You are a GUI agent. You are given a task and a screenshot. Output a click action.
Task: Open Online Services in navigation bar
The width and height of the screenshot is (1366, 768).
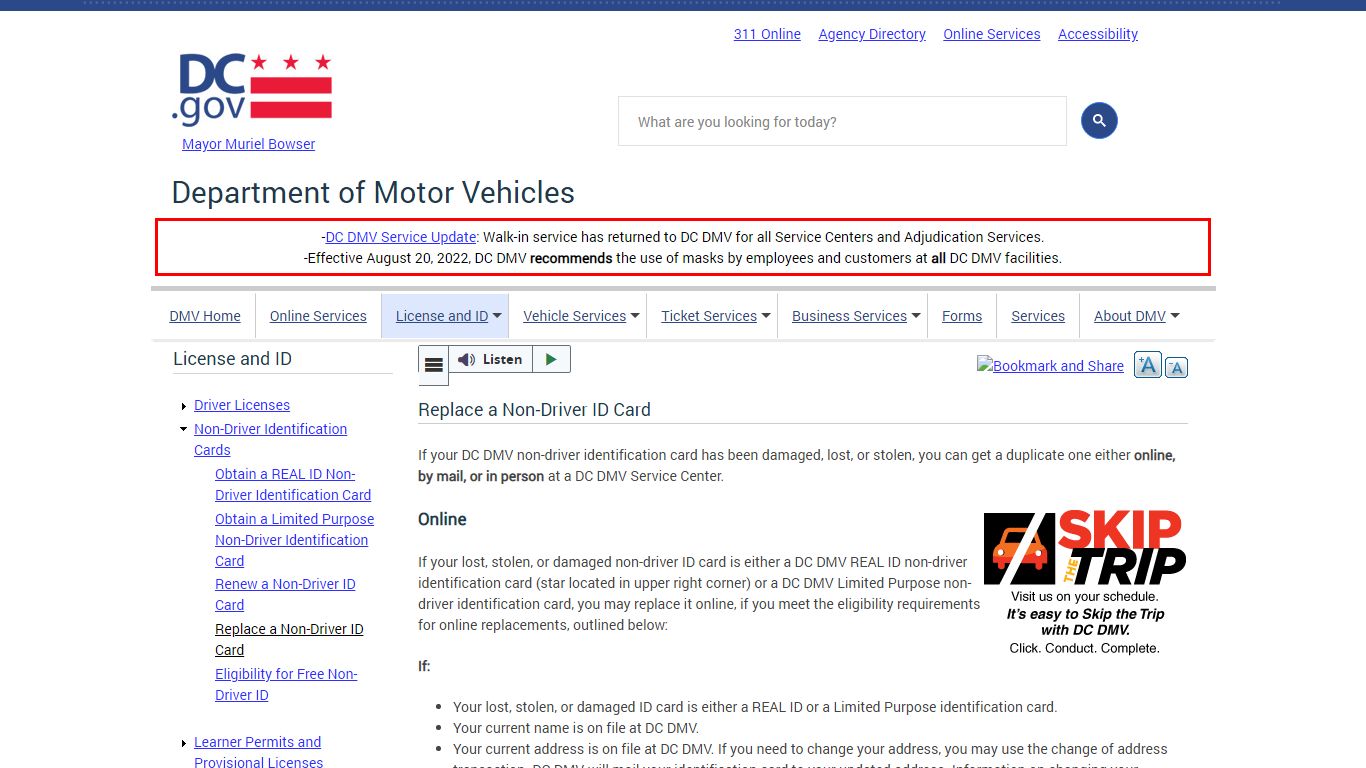point(318,316)
